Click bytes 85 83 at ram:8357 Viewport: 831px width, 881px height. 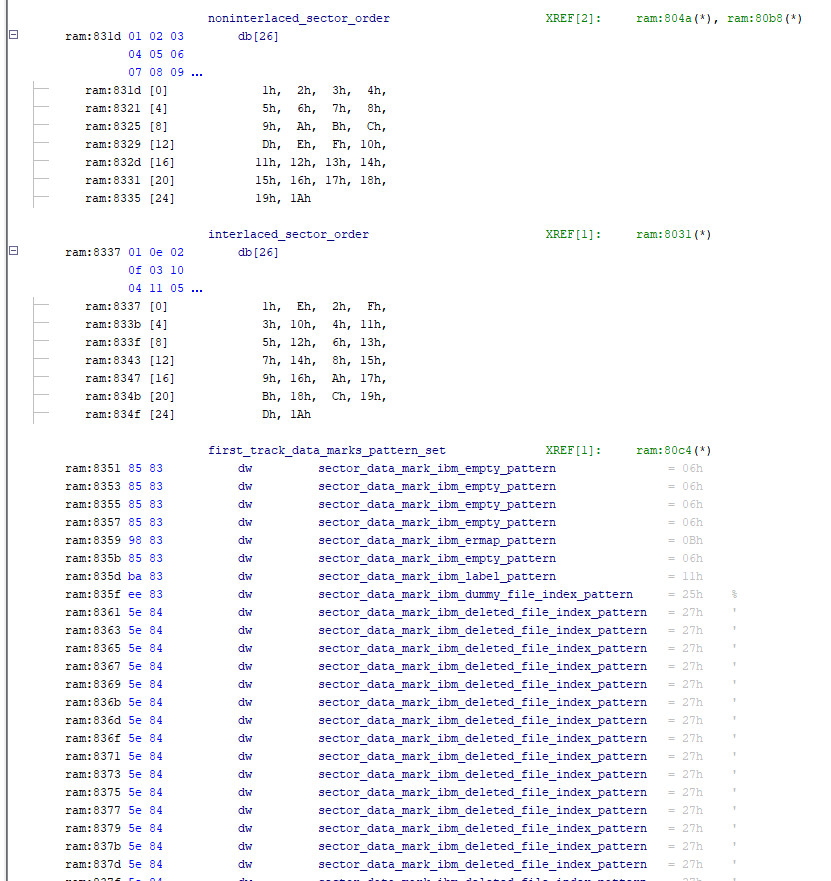146,523
